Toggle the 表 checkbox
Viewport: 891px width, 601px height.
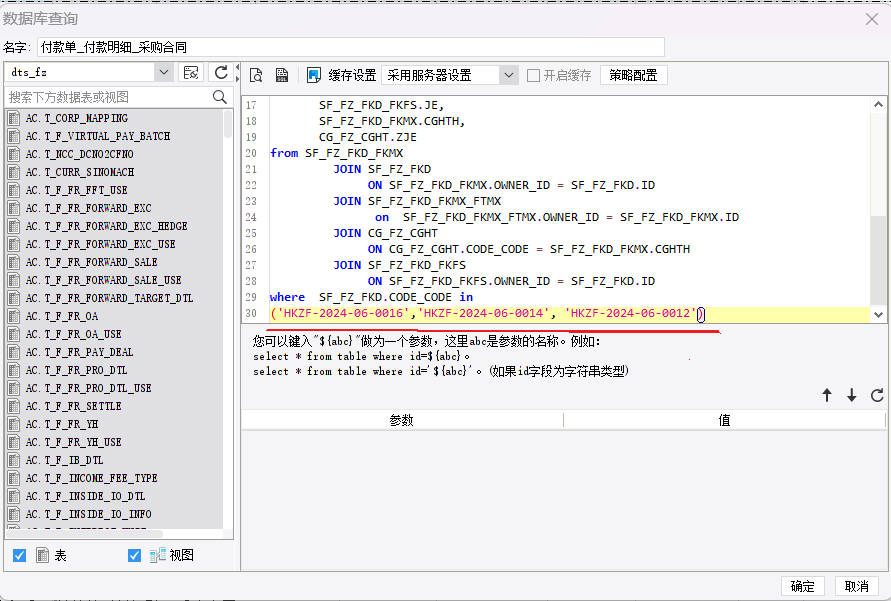pos(19,555)
